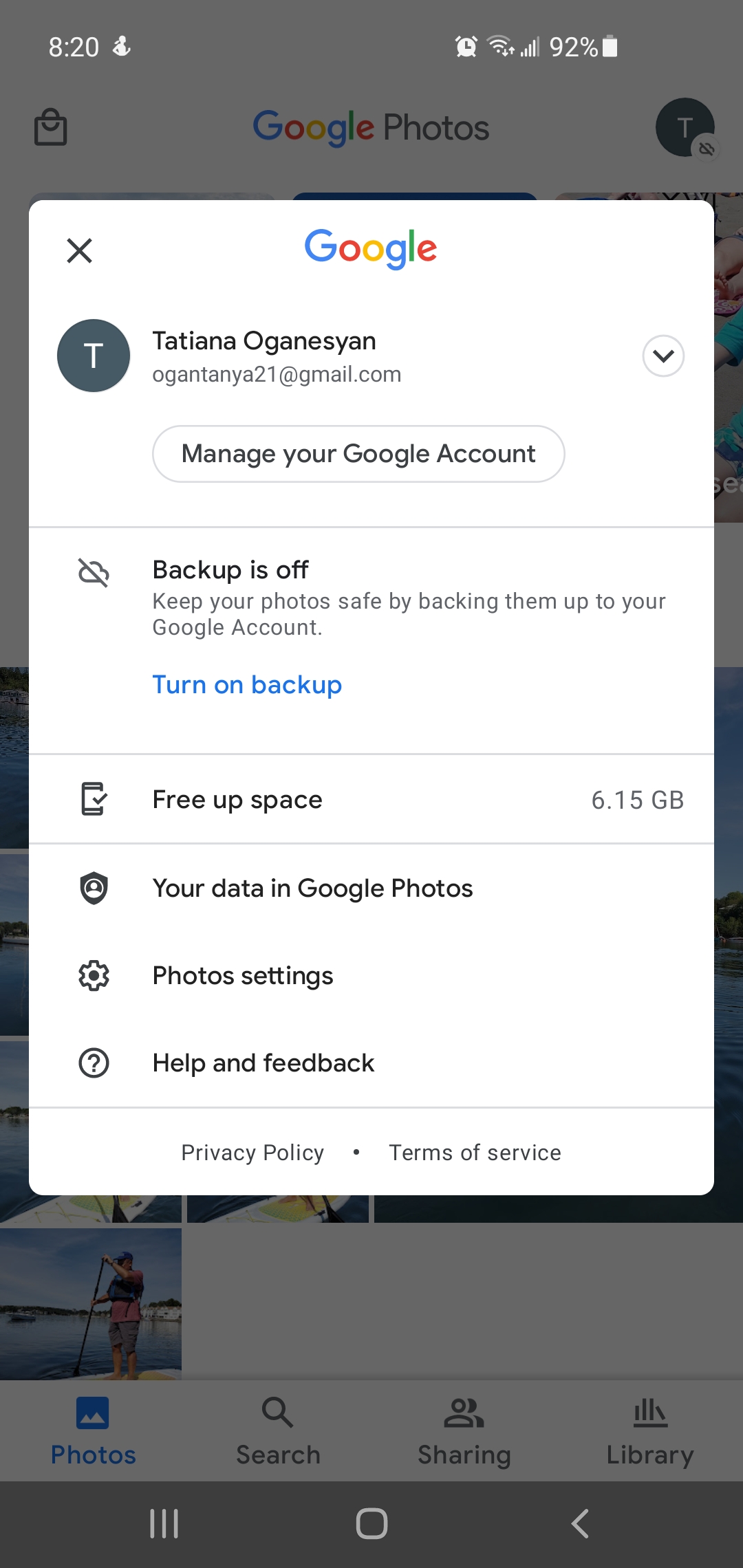Viewport: 743px width, 1568px height.
Task: Switch to the Sharing tab
Action: [x=464, y=1432]
